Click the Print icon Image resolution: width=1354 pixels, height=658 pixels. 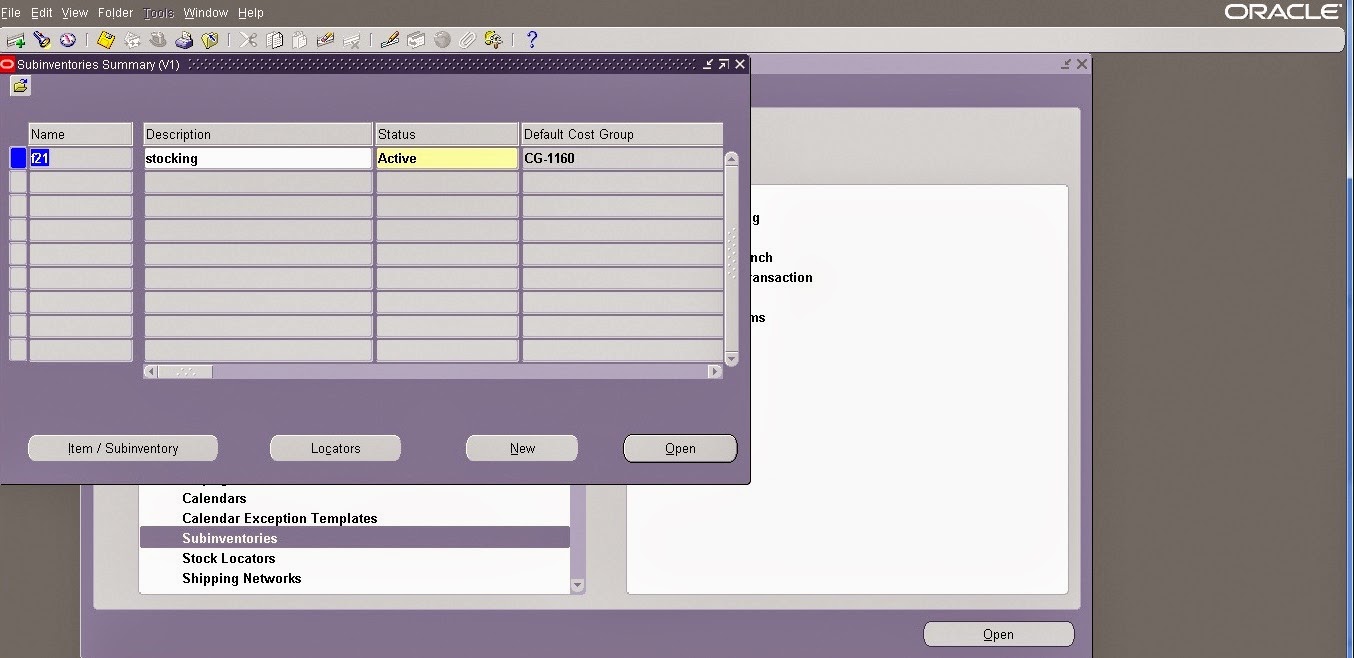tap(184, 39)
